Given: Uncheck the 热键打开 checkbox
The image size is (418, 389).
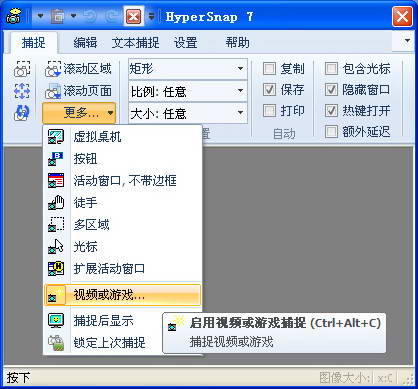Looking at the screenshot, I should [x=331, y=111].
